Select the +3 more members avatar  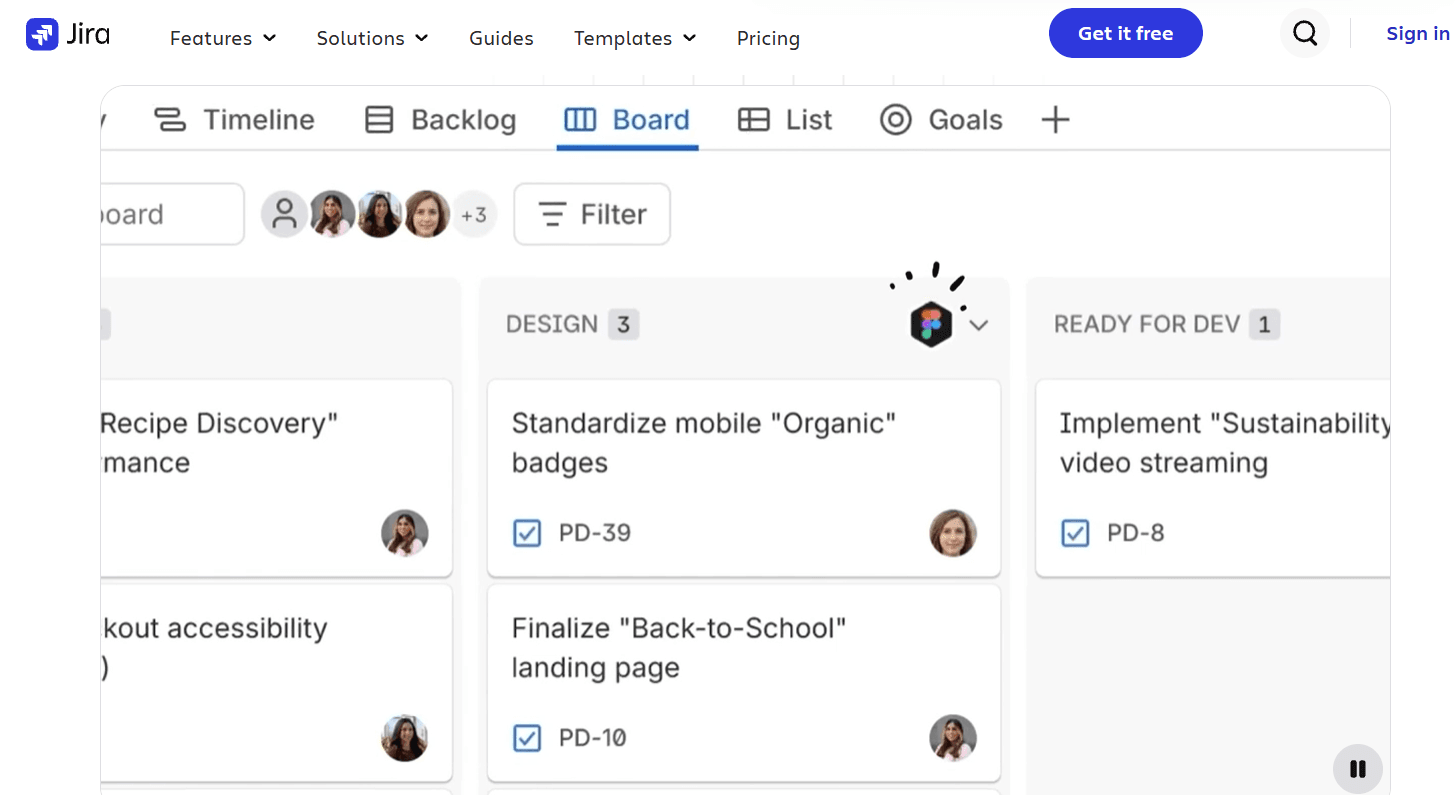474,214
